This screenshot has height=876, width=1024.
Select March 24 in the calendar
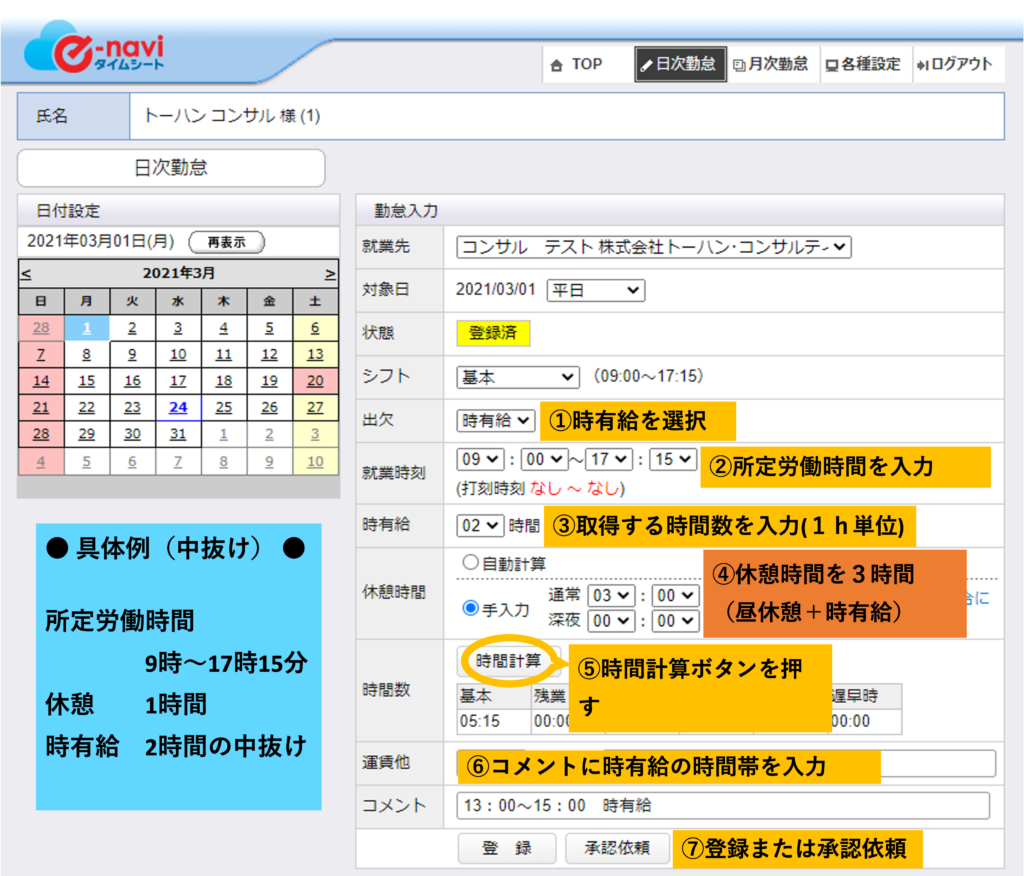click(x=178, y=407)
